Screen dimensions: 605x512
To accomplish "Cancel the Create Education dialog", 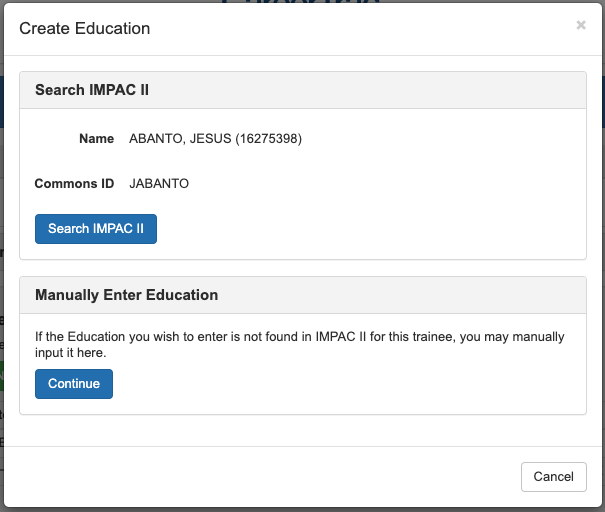I will (x=553, y=477).
